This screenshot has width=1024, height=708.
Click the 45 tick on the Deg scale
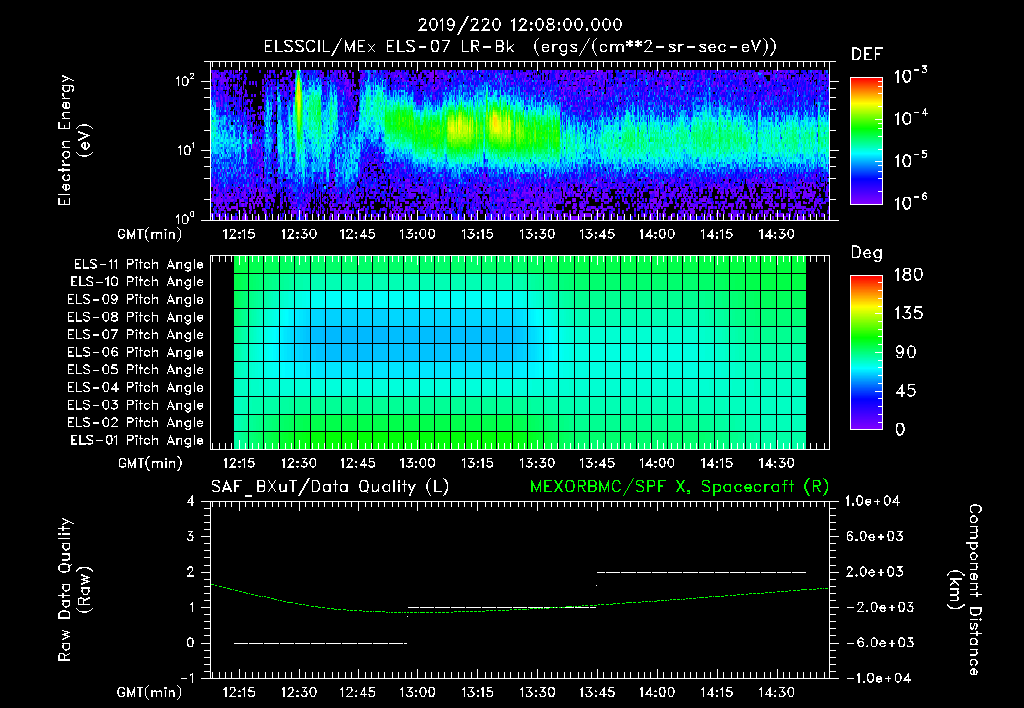(x=906, y=391)
